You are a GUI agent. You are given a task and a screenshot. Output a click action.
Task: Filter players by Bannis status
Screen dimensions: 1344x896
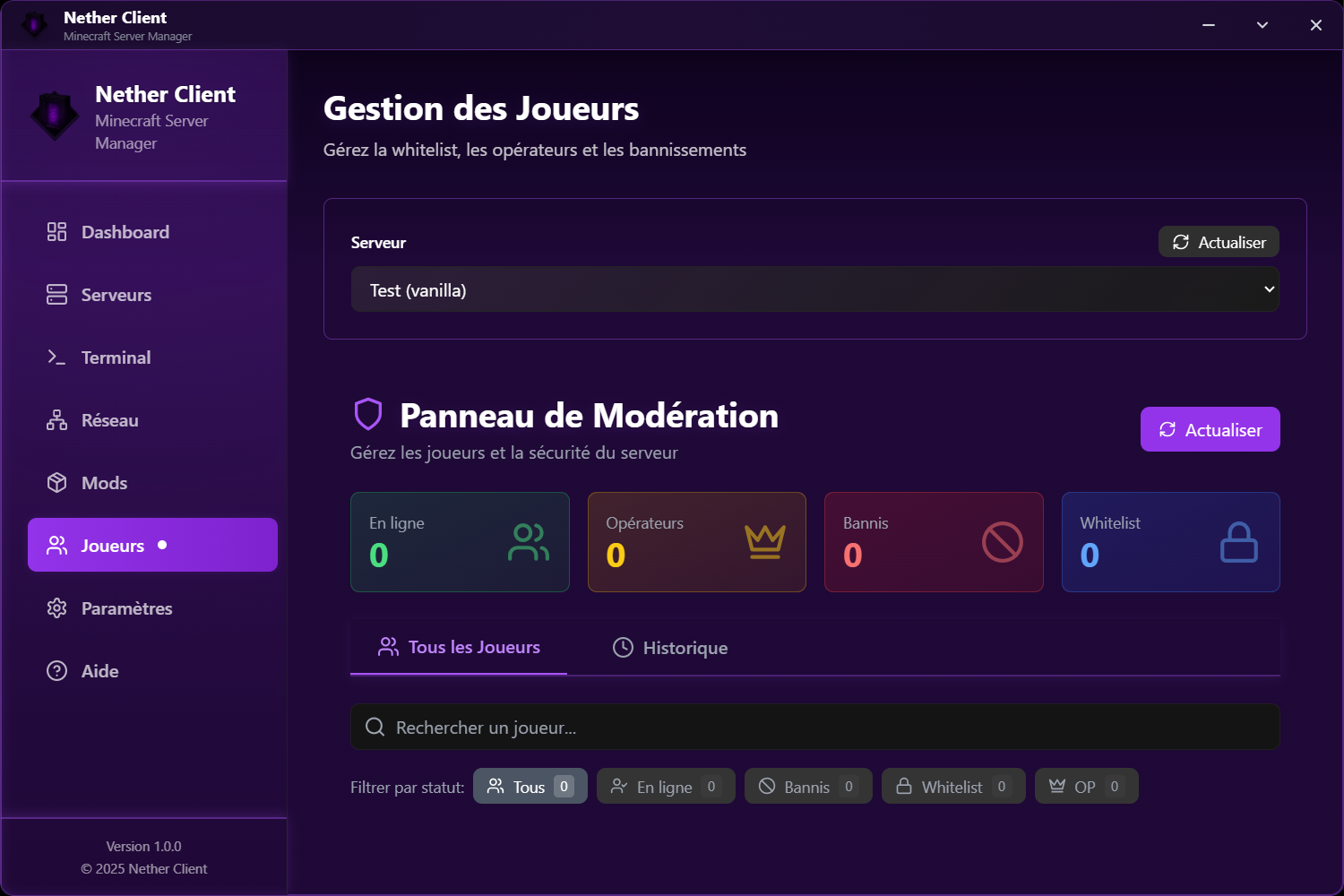[808, 786]
